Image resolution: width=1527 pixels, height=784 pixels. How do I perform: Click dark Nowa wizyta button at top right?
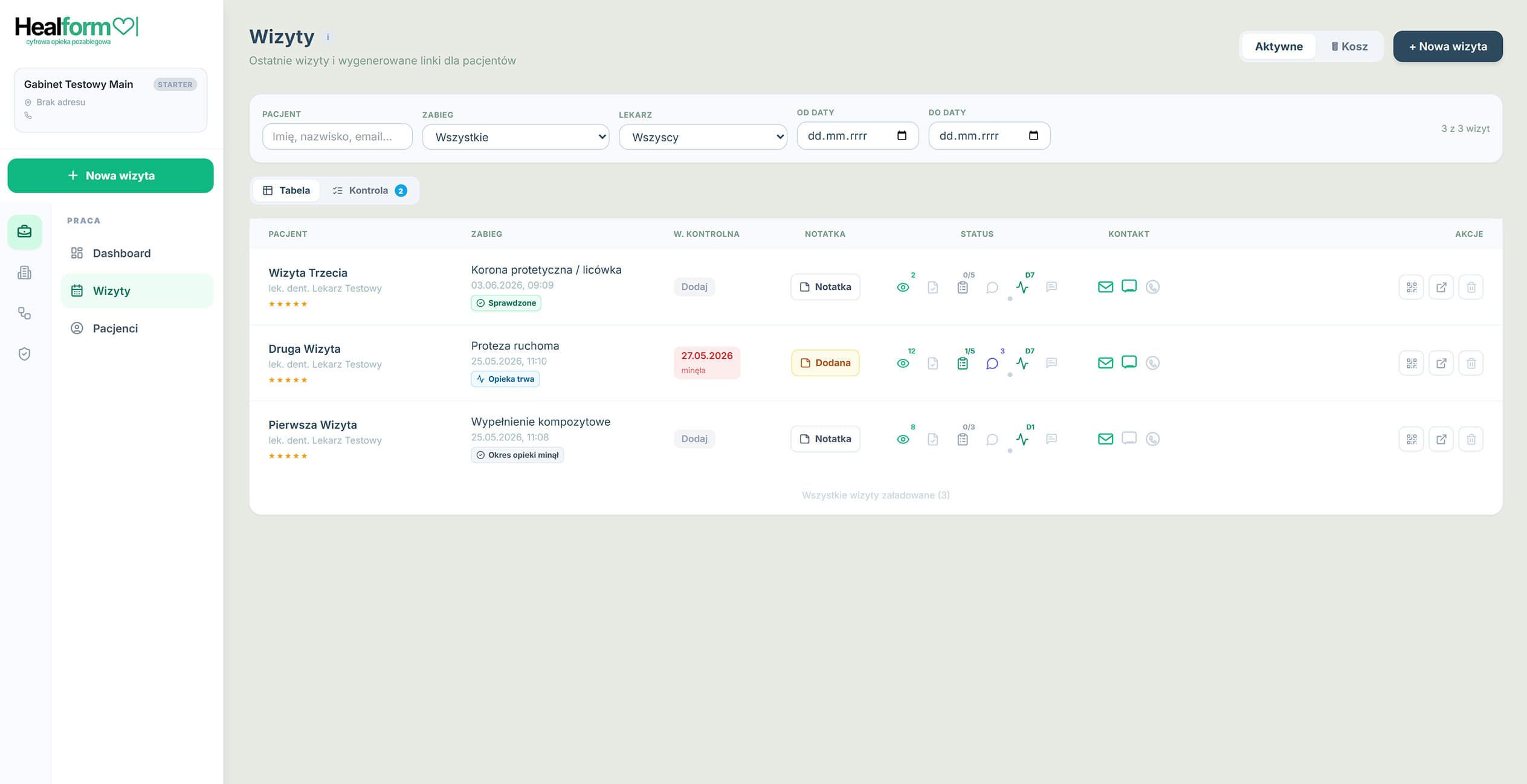pyautogui.click(x=1448, y=47)
